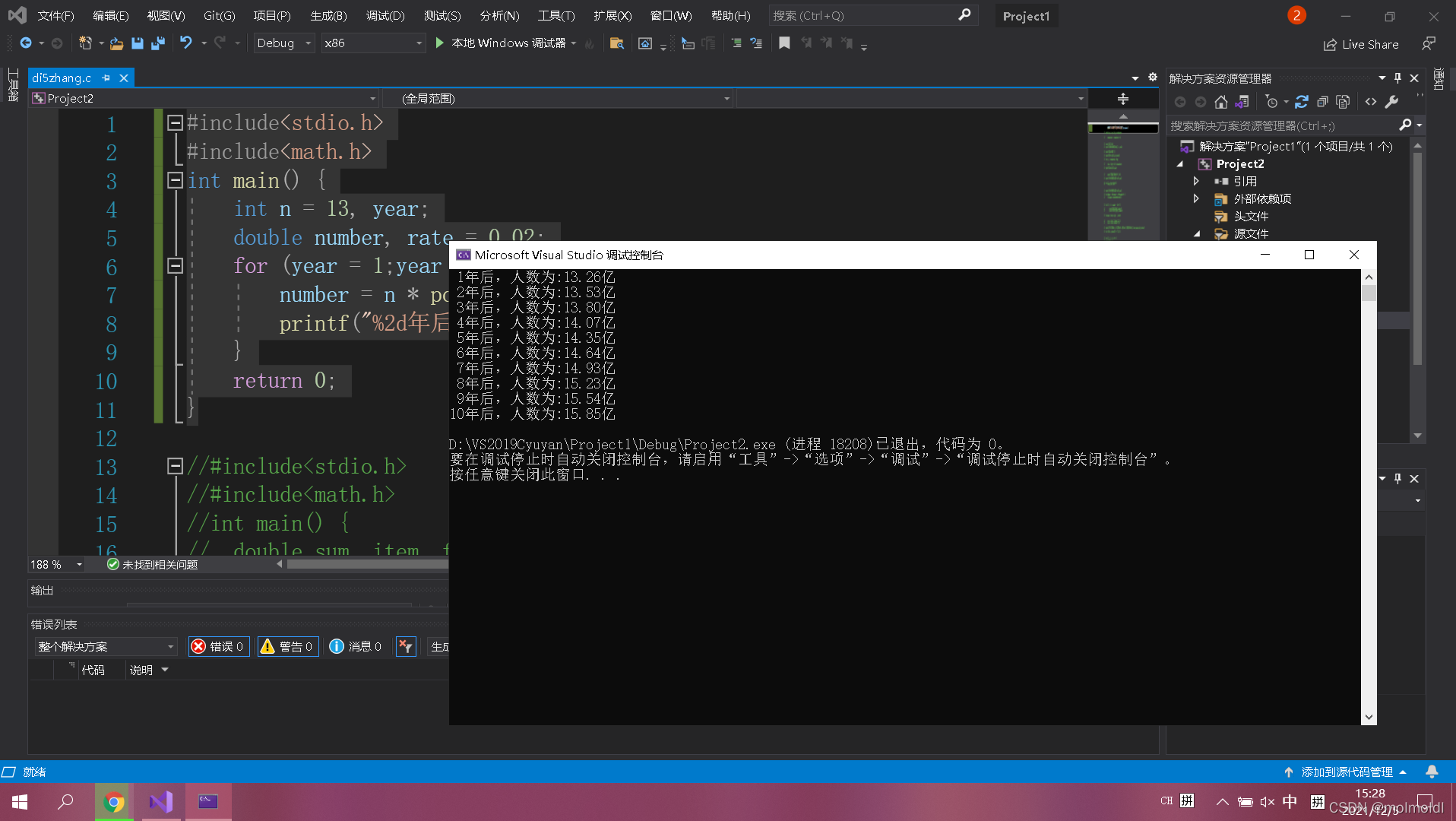Open the global scope (全局范围) dropdown
This screenshot has width=1456, height=821.
(x=557, y=99)
